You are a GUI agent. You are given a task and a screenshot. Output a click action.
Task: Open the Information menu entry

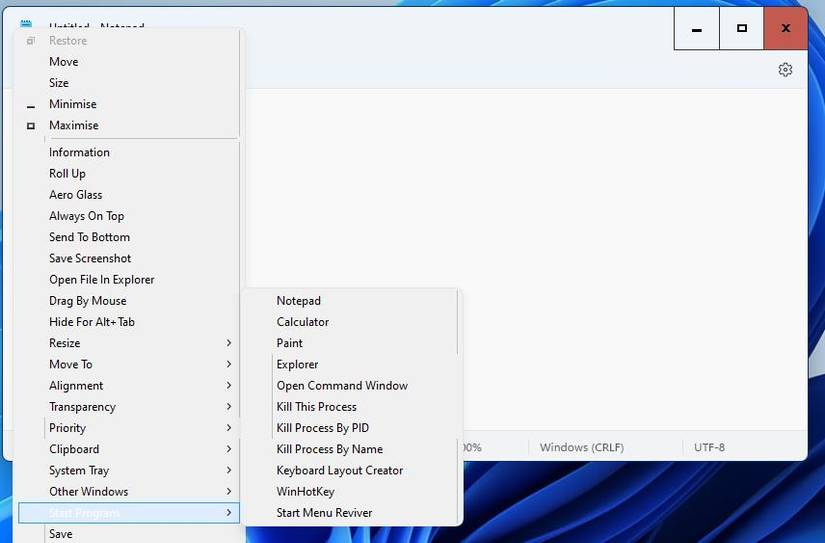pos(128,152)
